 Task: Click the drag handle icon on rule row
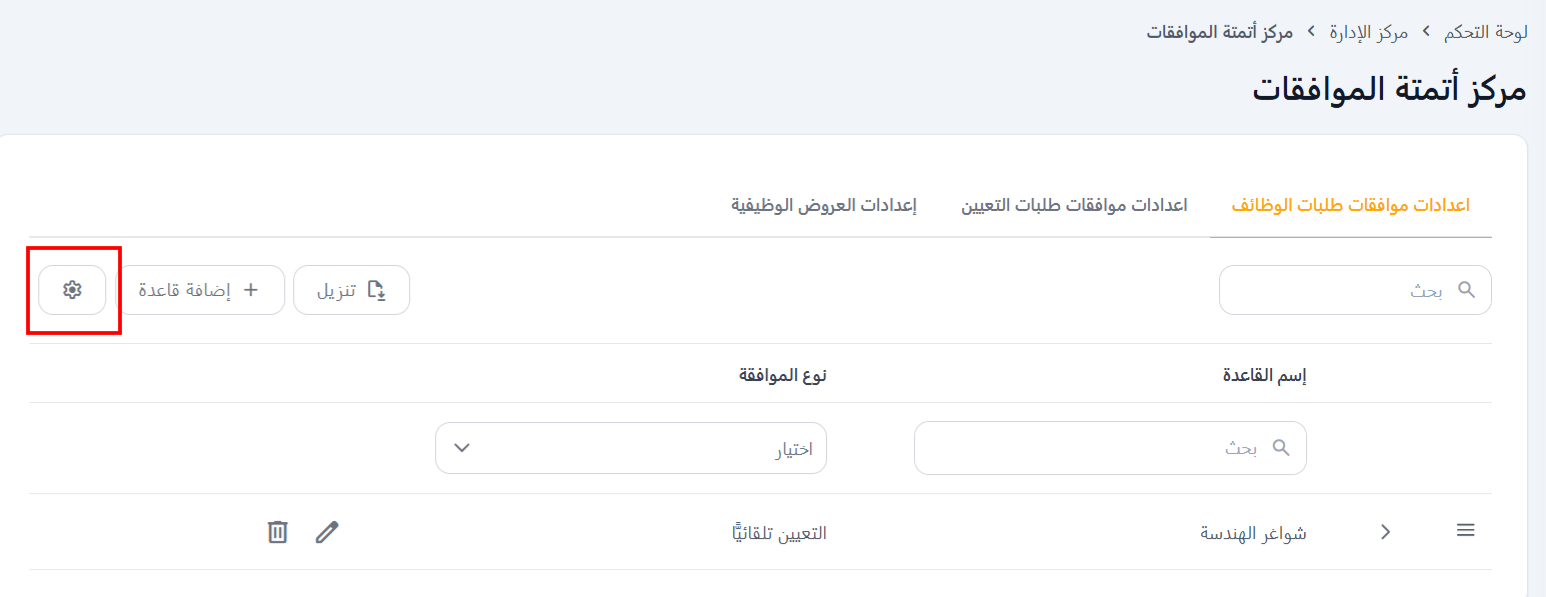coord(1465,531)
